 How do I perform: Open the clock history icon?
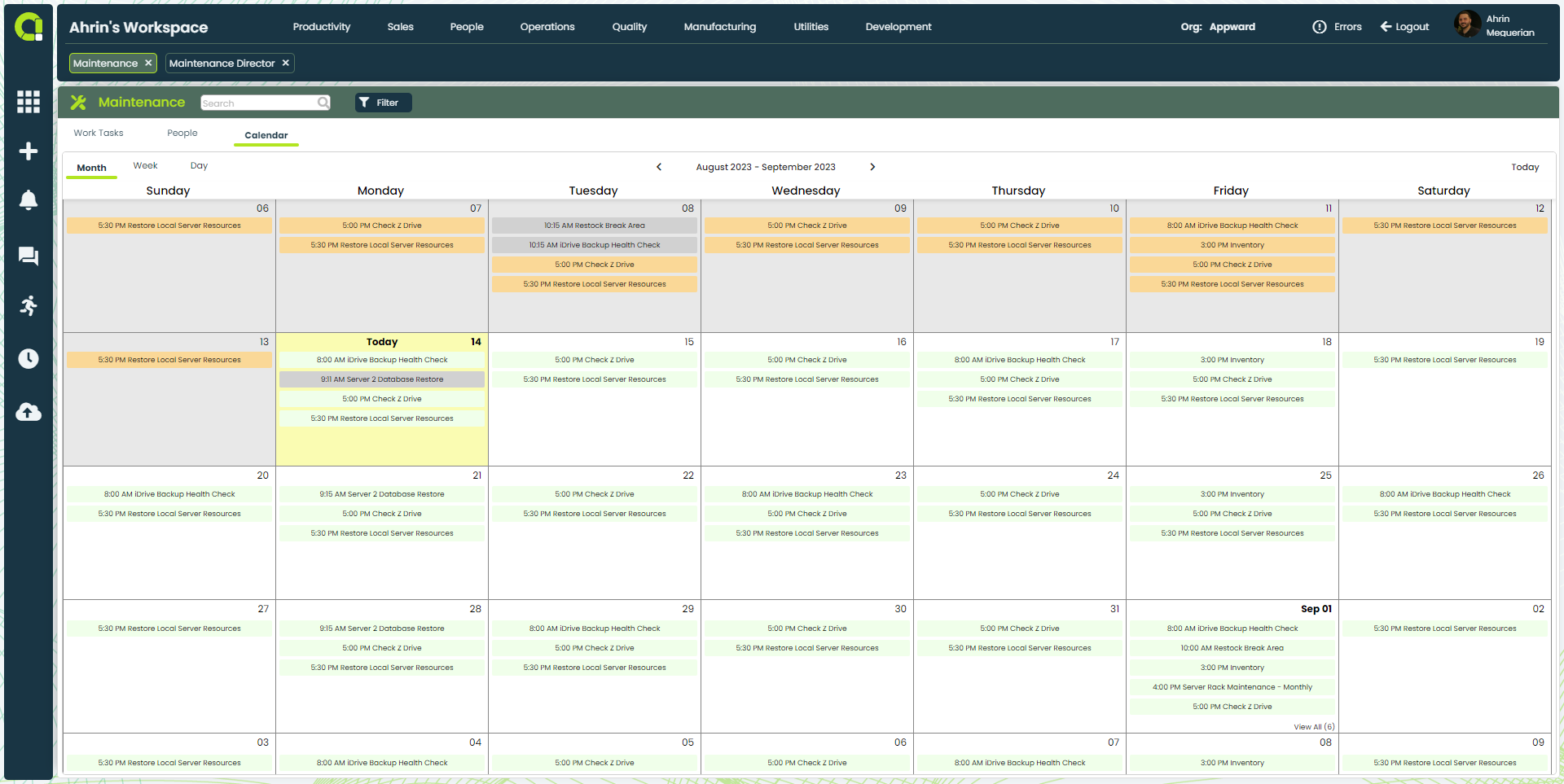click(x=29, y=359)
